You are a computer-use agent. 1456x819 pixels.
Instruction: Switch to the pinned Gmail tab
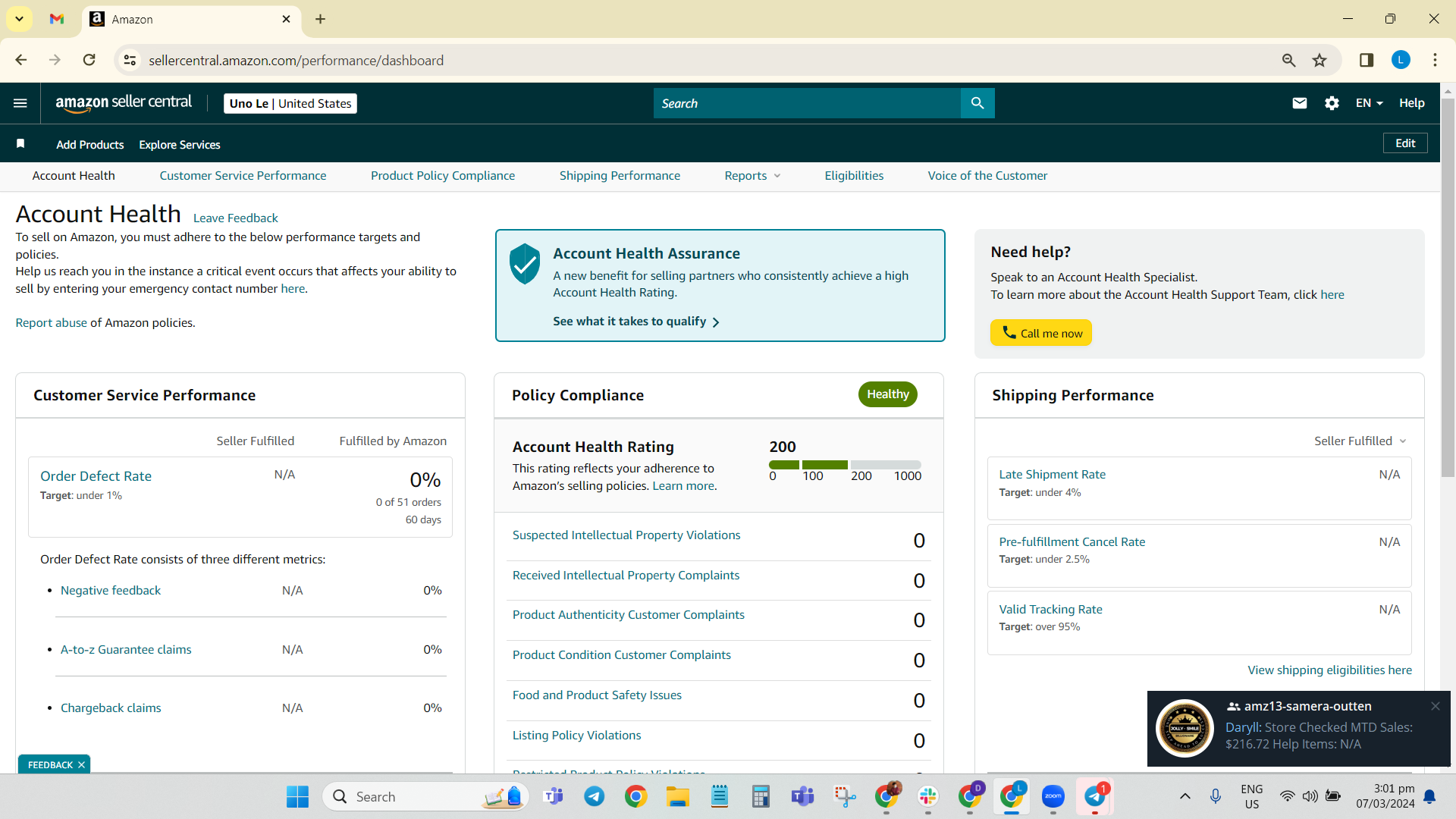(57, 19)
